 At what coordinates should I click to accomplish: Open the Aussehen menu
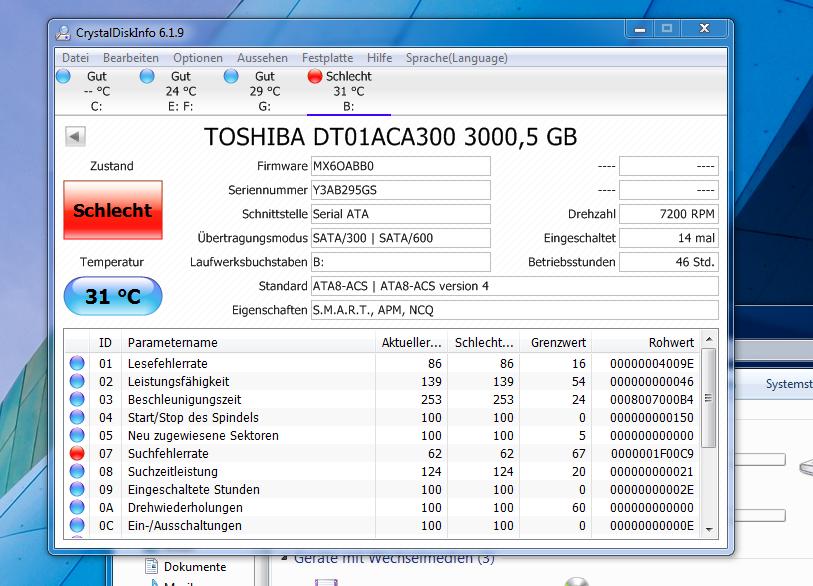pos(262,58)
